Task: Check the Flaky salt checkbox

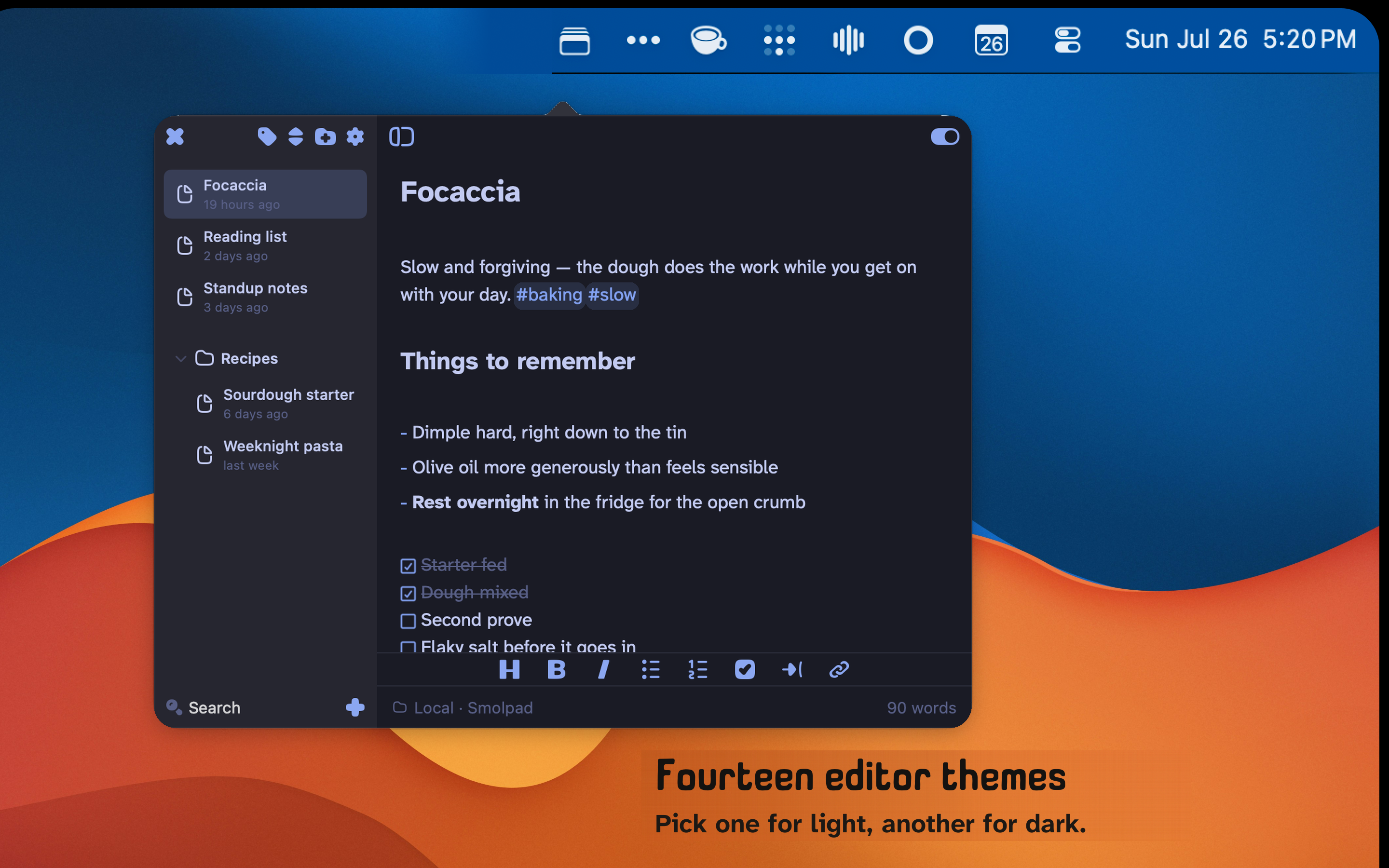Action: (408, 647)
